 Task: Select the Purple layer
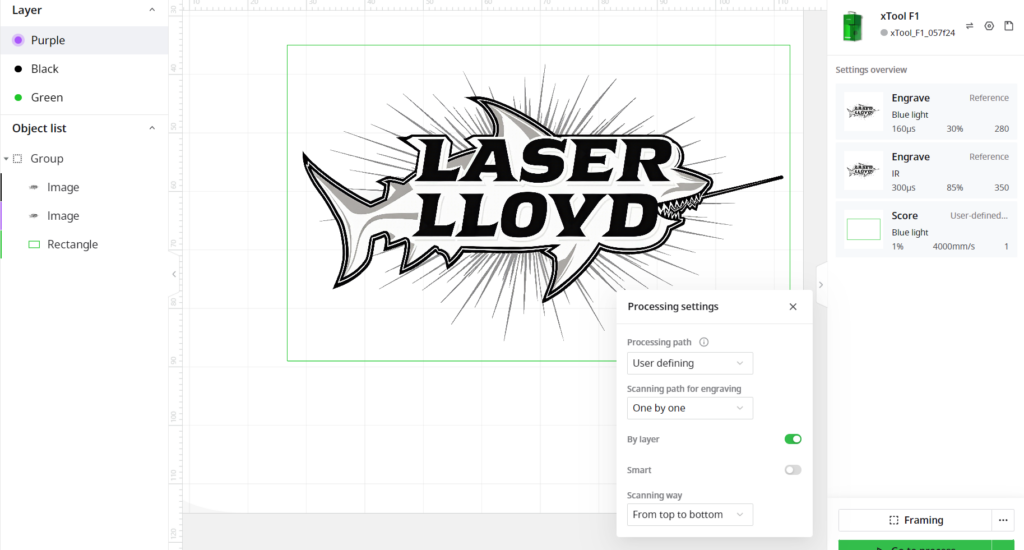(84, 40)
